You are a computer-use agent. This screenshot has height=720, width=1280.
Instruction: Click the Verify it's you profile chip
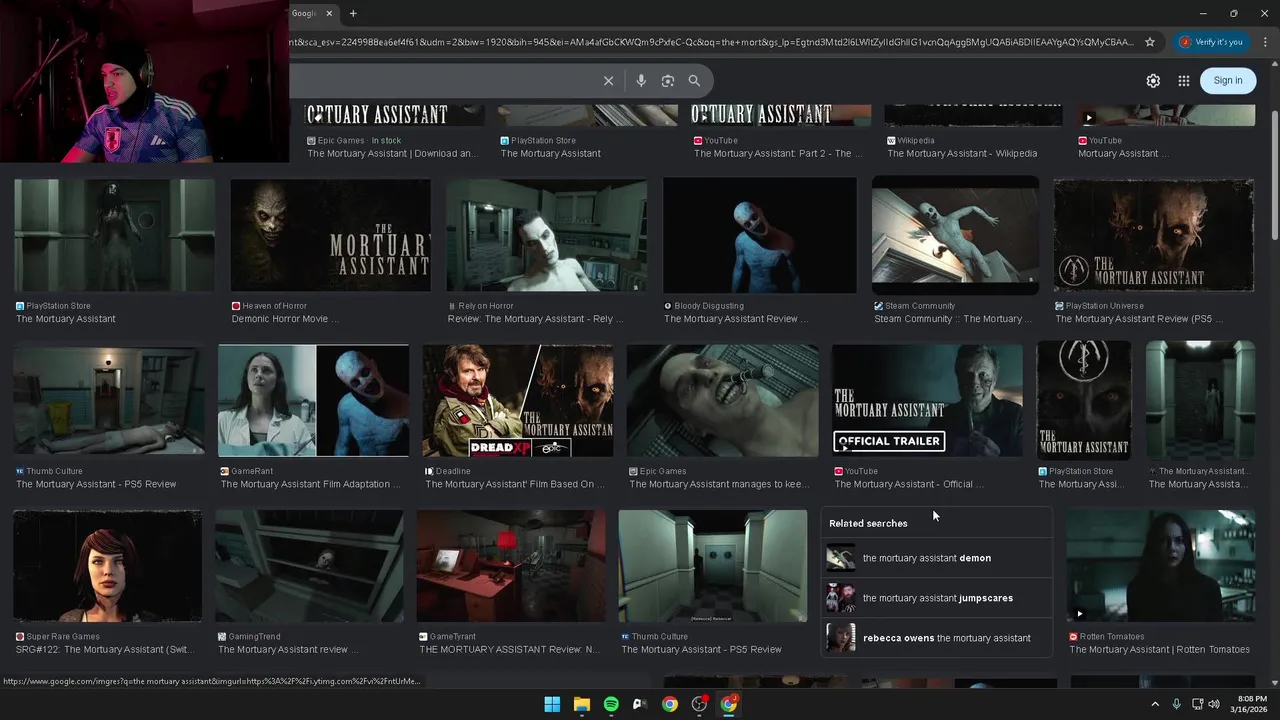click(1211, 42)
